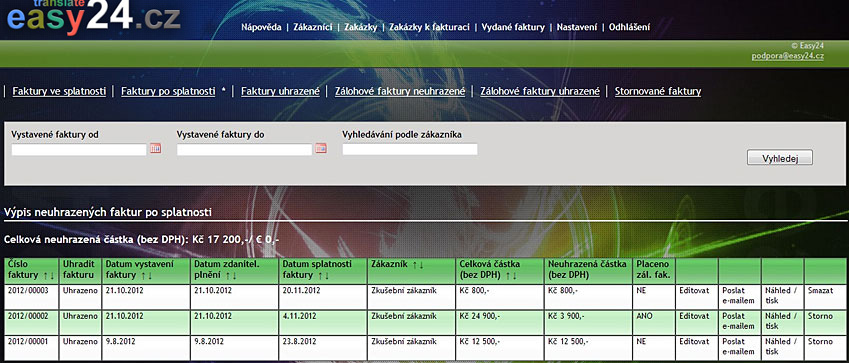Focus Vyhledávání podle zákazníka input field
849x363 pixels.
click(410, 149)
